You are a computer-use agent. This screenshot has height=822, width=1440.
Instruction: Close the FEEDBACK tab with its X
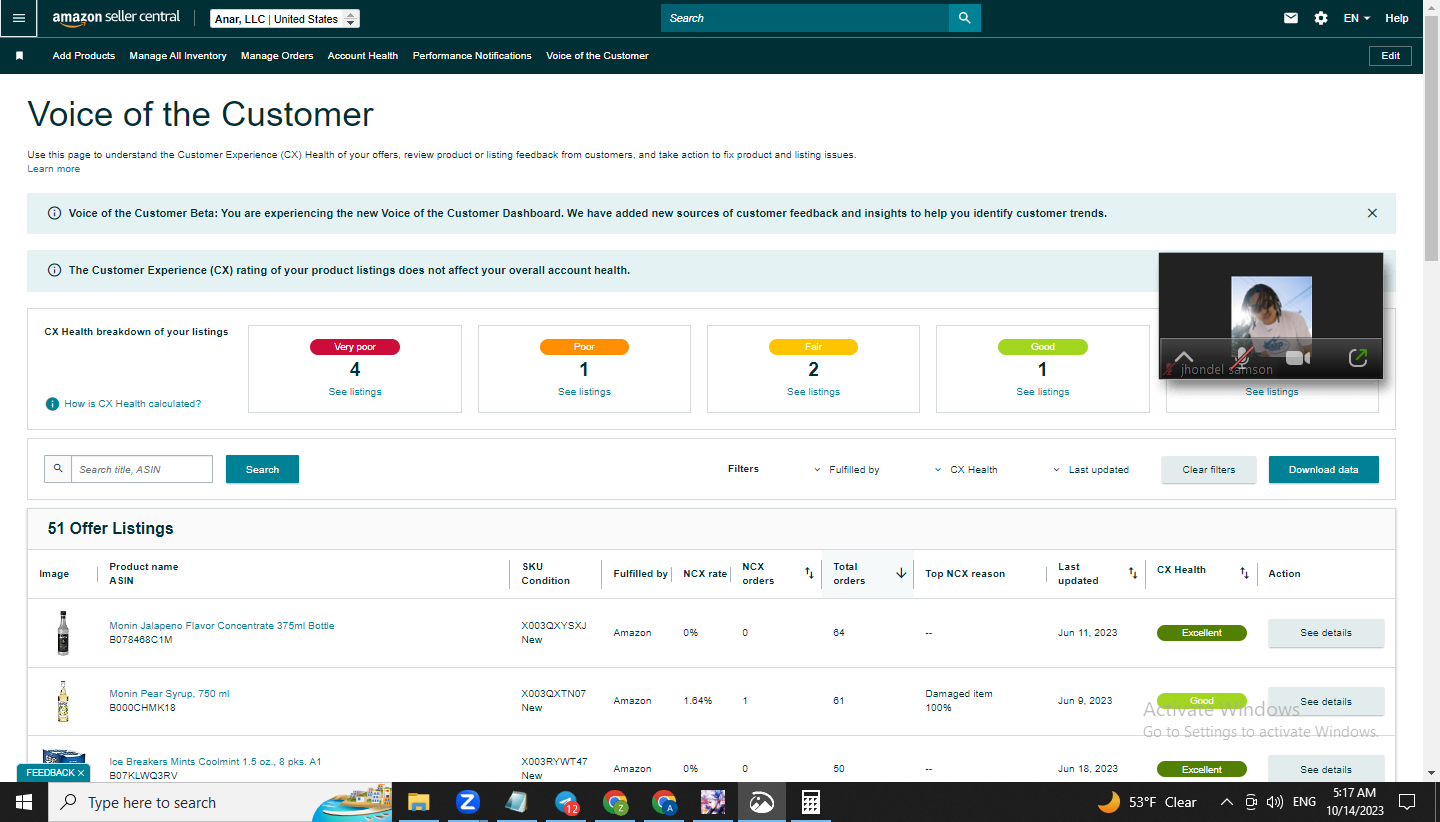coord(81,773)
